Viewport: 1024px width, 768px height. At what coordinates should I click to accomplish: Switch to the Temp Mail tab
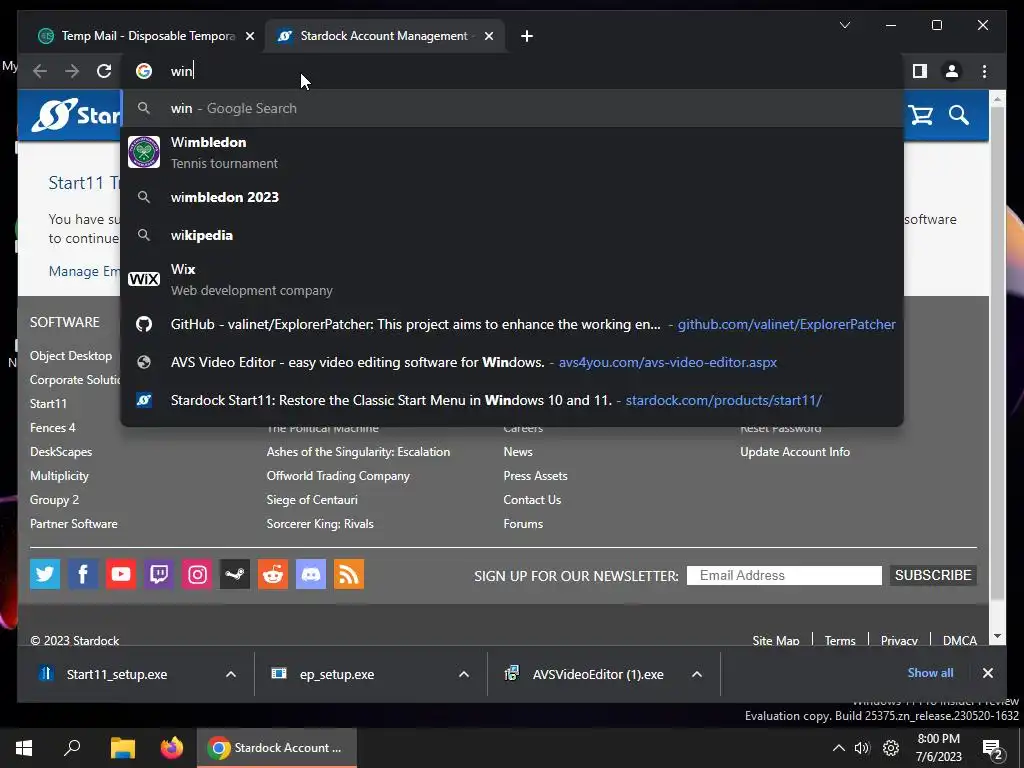pyautogui.click(x=147, y=36)
